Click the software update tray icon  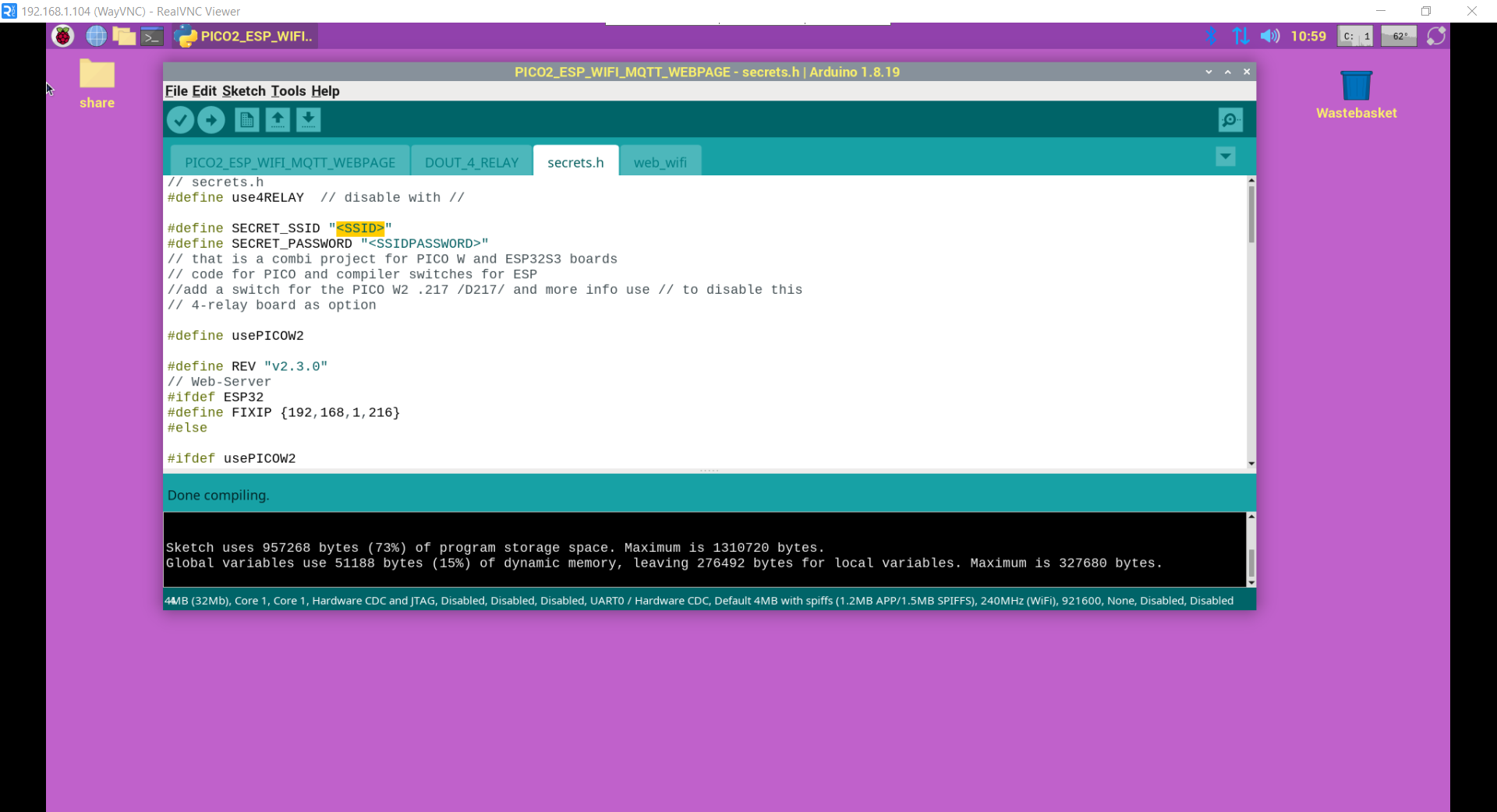tap(1436, 36)
